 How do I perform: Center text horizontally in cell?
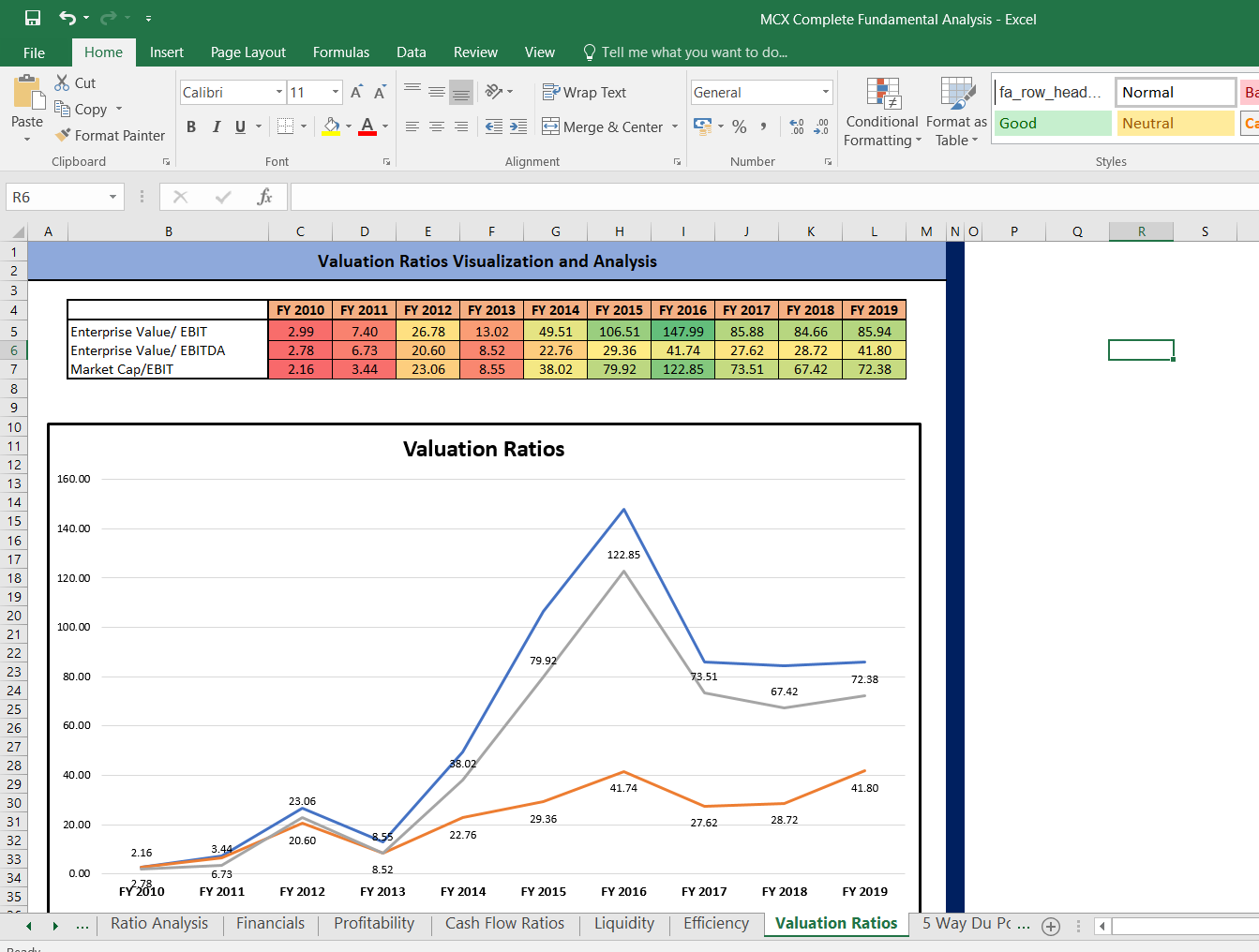click(x=437, y=126)
